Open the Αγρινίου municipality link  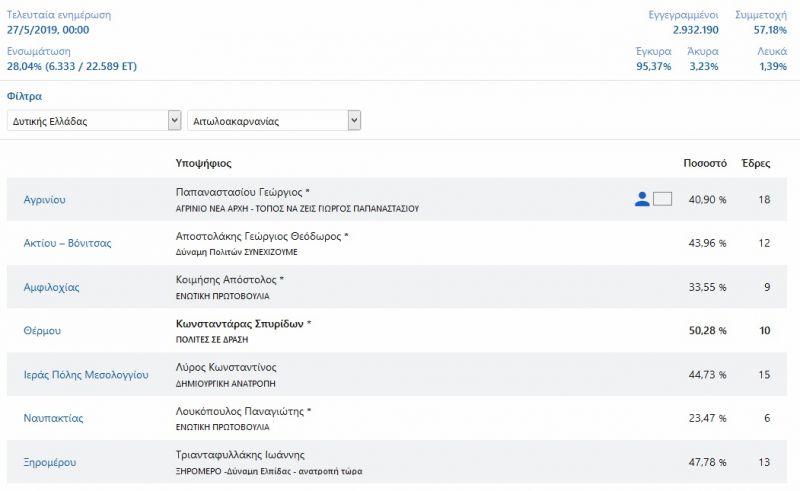click(x=44, y=200)
